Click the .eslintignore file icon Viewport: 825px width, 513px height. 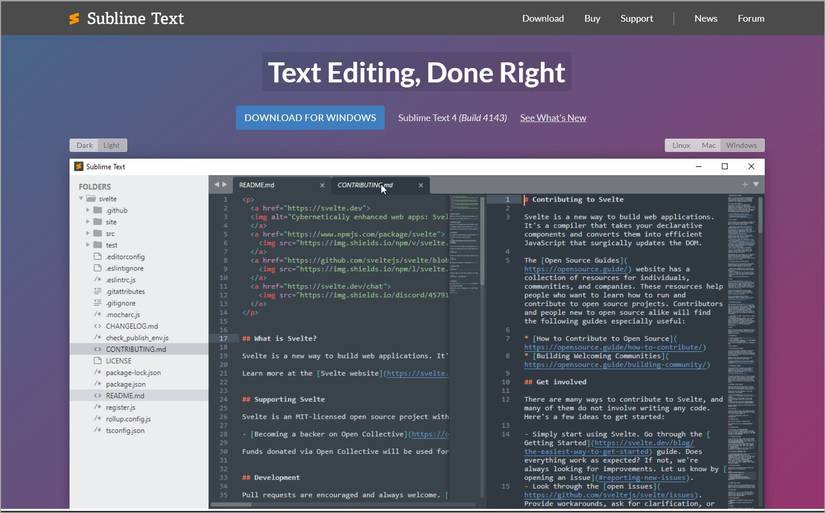pos(97,268)
